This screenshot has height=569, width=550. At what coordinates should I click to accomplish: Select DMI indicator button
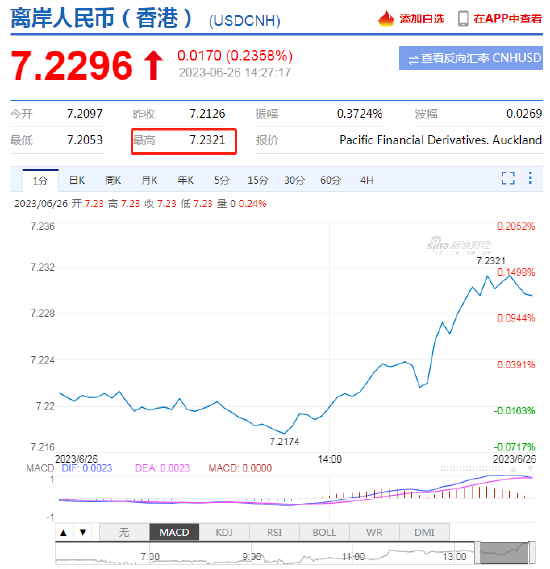[x=424, y=532]
